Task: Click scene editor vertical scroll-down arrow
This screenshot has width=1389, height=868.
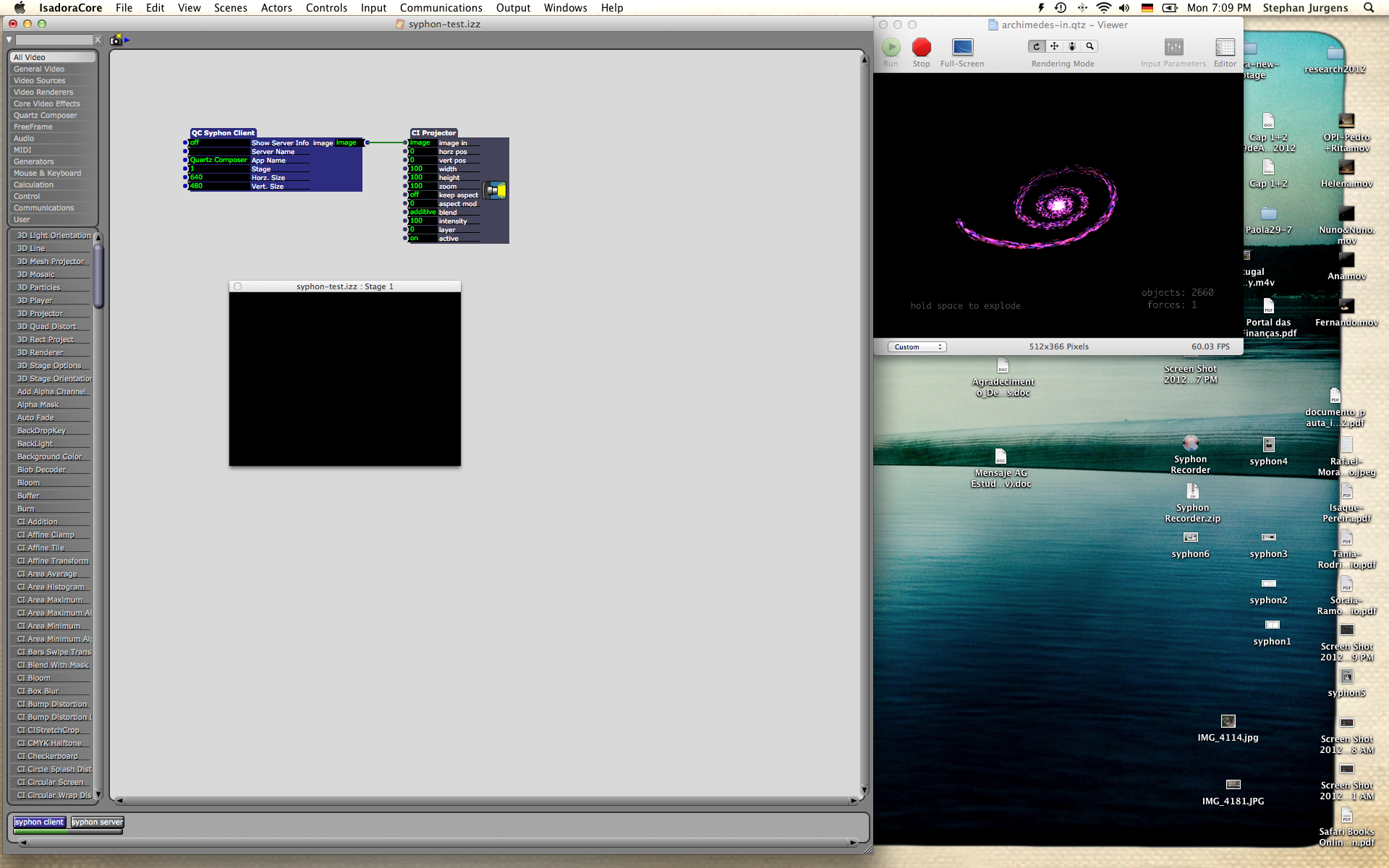Action: tap(864, 791)
